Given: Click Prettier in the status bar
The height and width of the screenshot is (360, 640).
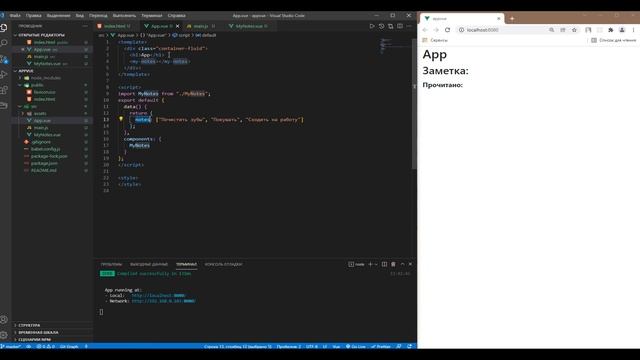Looking at the screenshot, I should coord(381,347).
